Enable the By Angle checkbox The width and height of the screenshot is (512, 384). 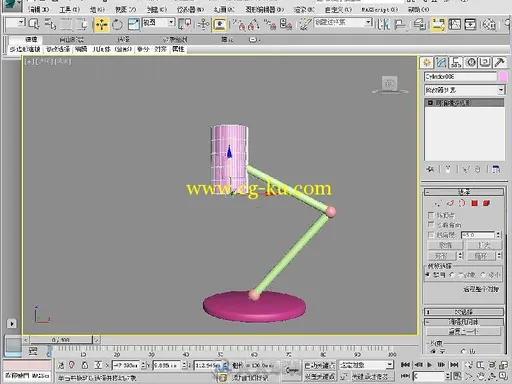pos(431,235)
